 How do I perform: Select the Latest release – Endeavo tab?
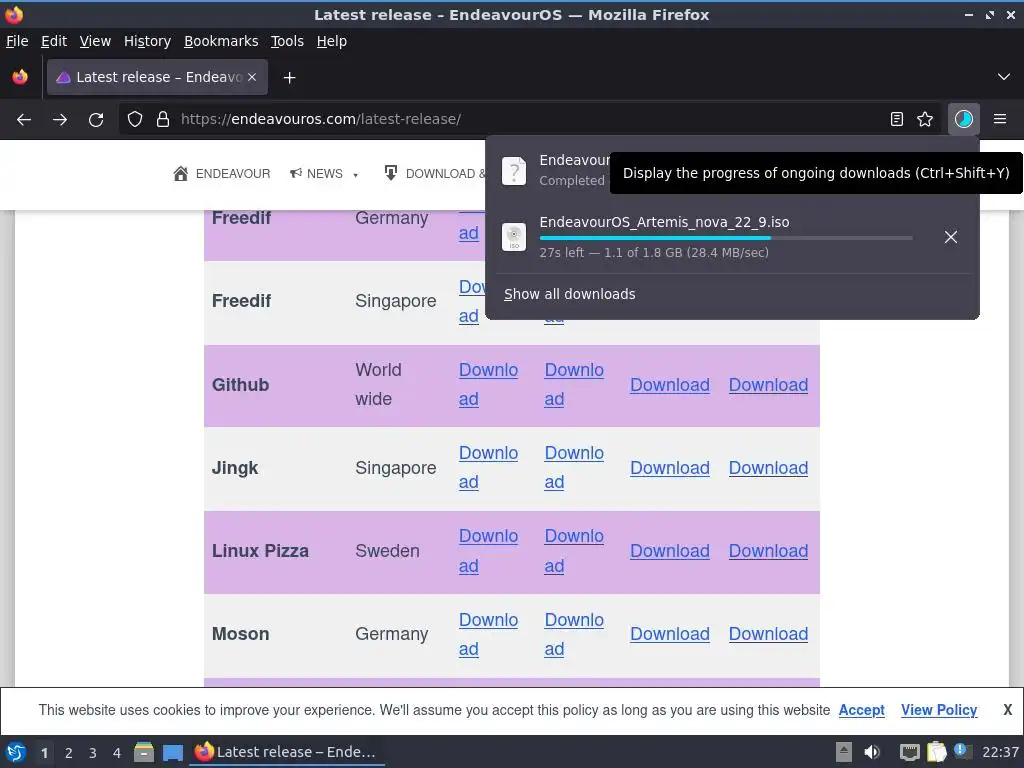[157, 77]
